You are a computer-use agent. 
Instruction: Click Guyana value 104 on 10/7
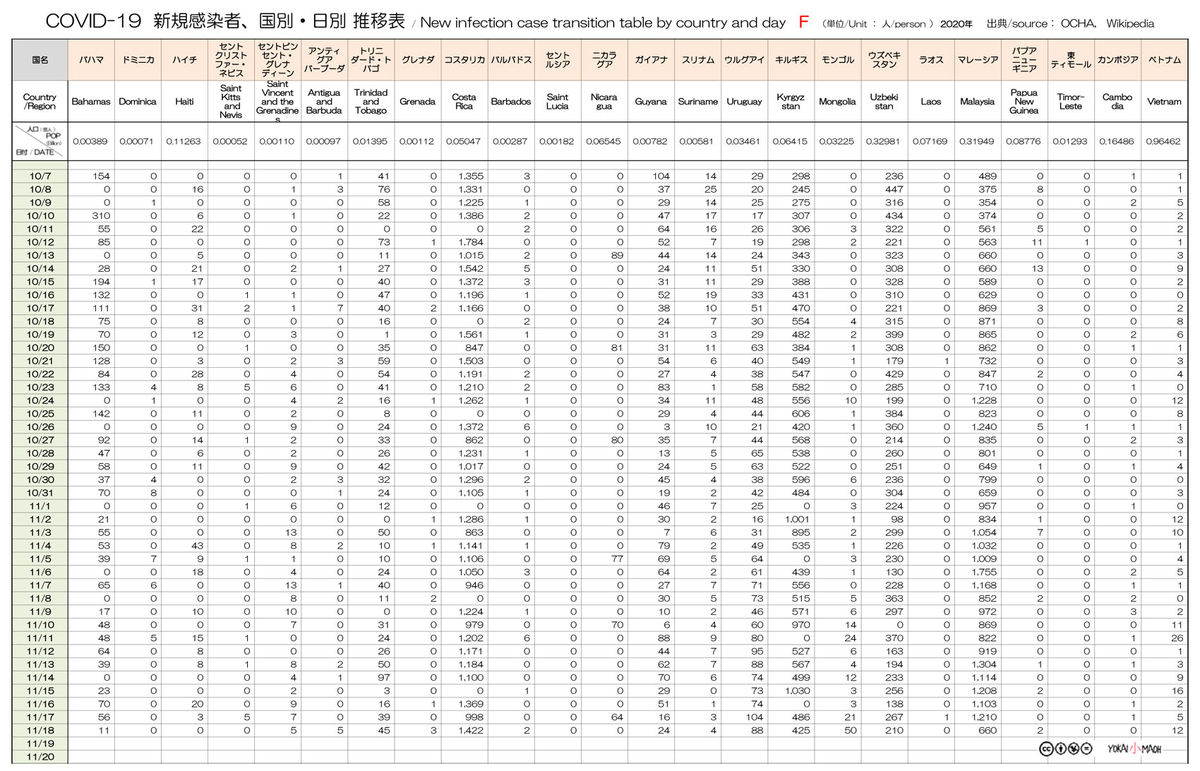661,175
